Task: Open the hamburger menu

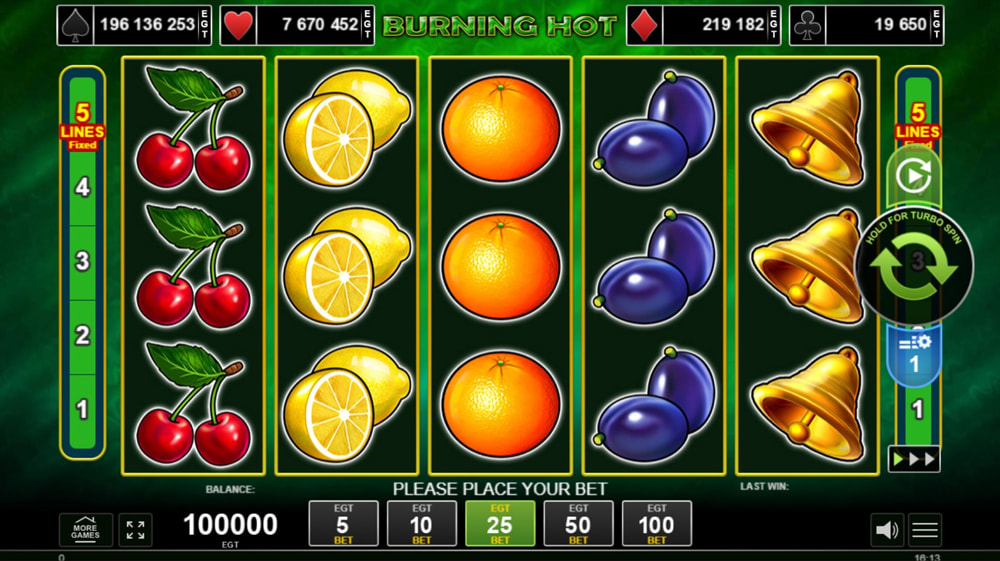Action: tap(925, 530)
